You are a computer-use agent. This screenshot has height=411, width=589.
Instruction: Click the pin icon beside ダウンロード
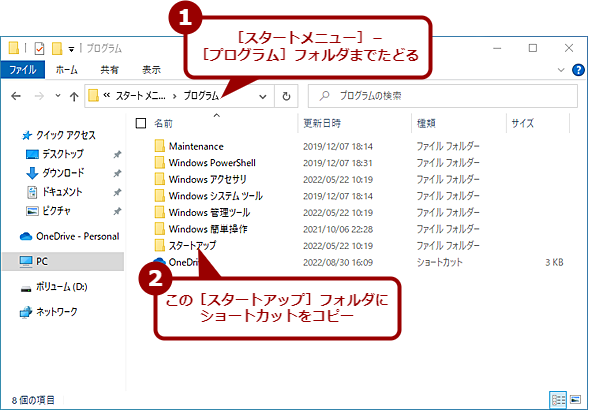[x=117, y=173]
